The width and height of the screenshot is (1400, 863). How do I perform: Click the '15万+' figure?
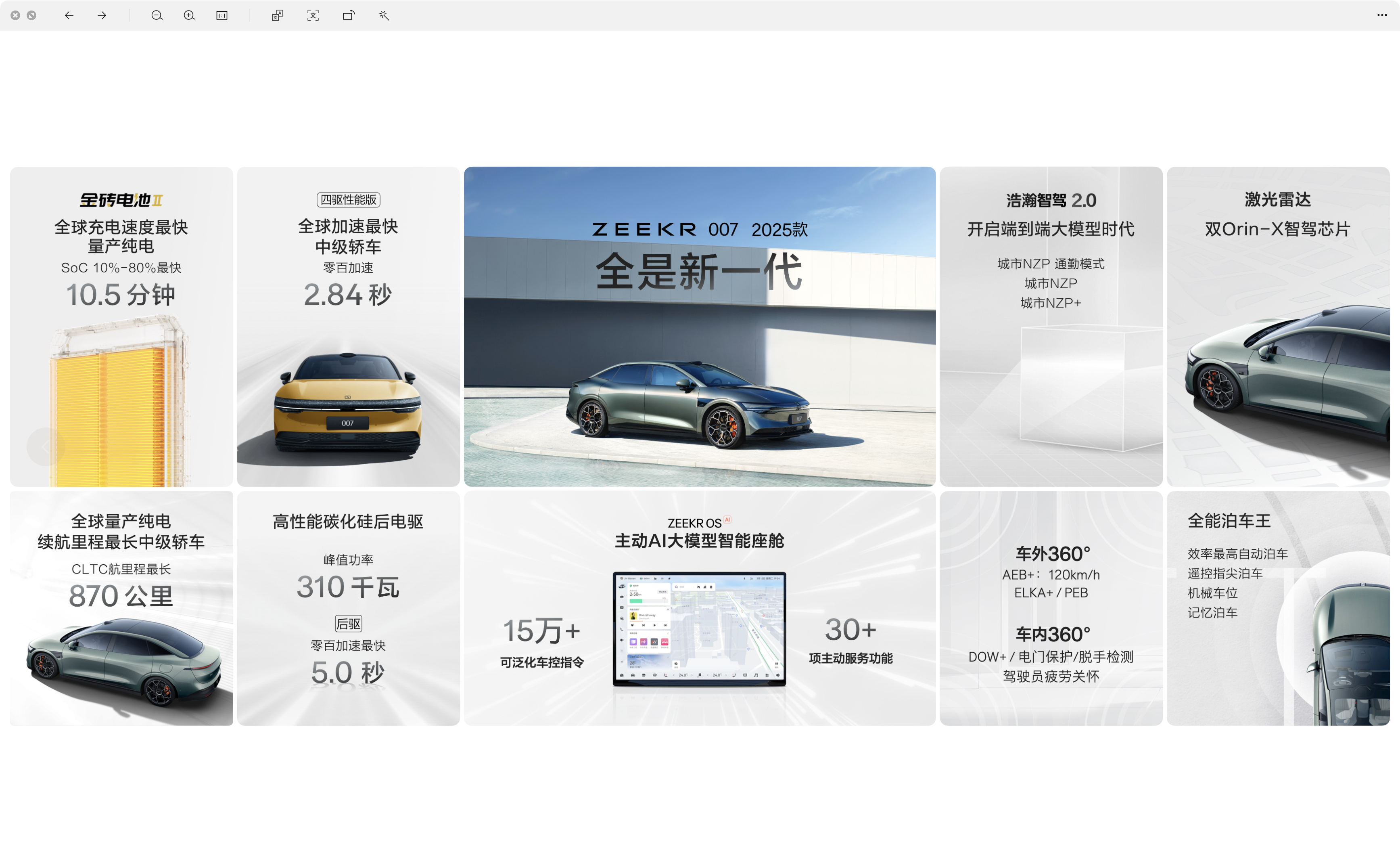541,631
